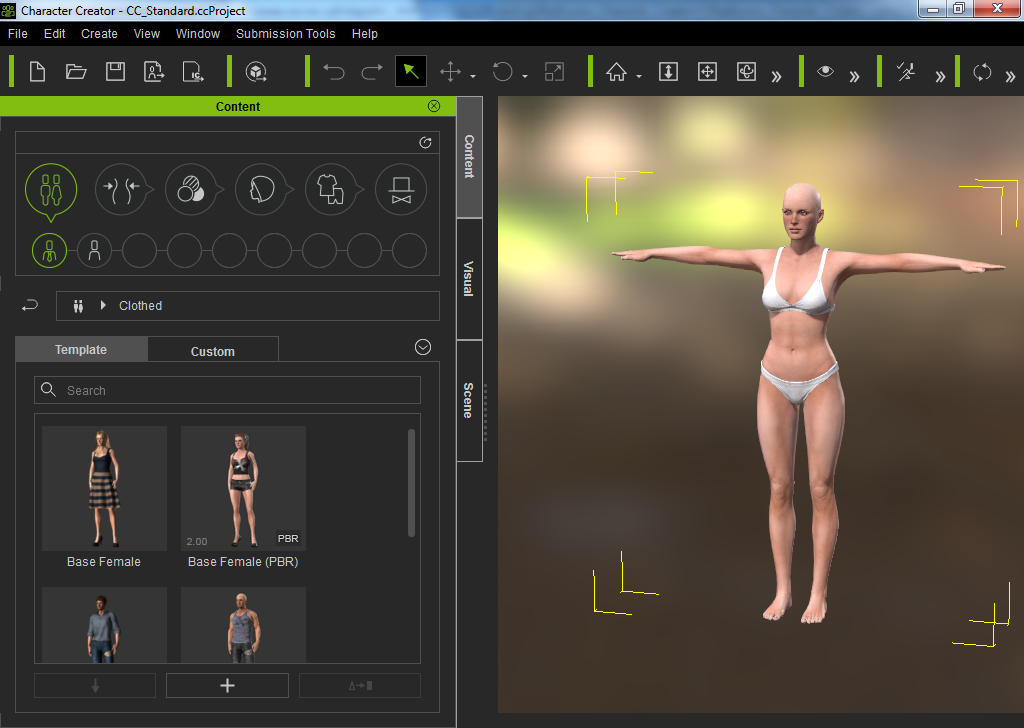Click the Redo arrow in the toolbar
This screenshot has height=728, width=1024.
coord(372,72)
